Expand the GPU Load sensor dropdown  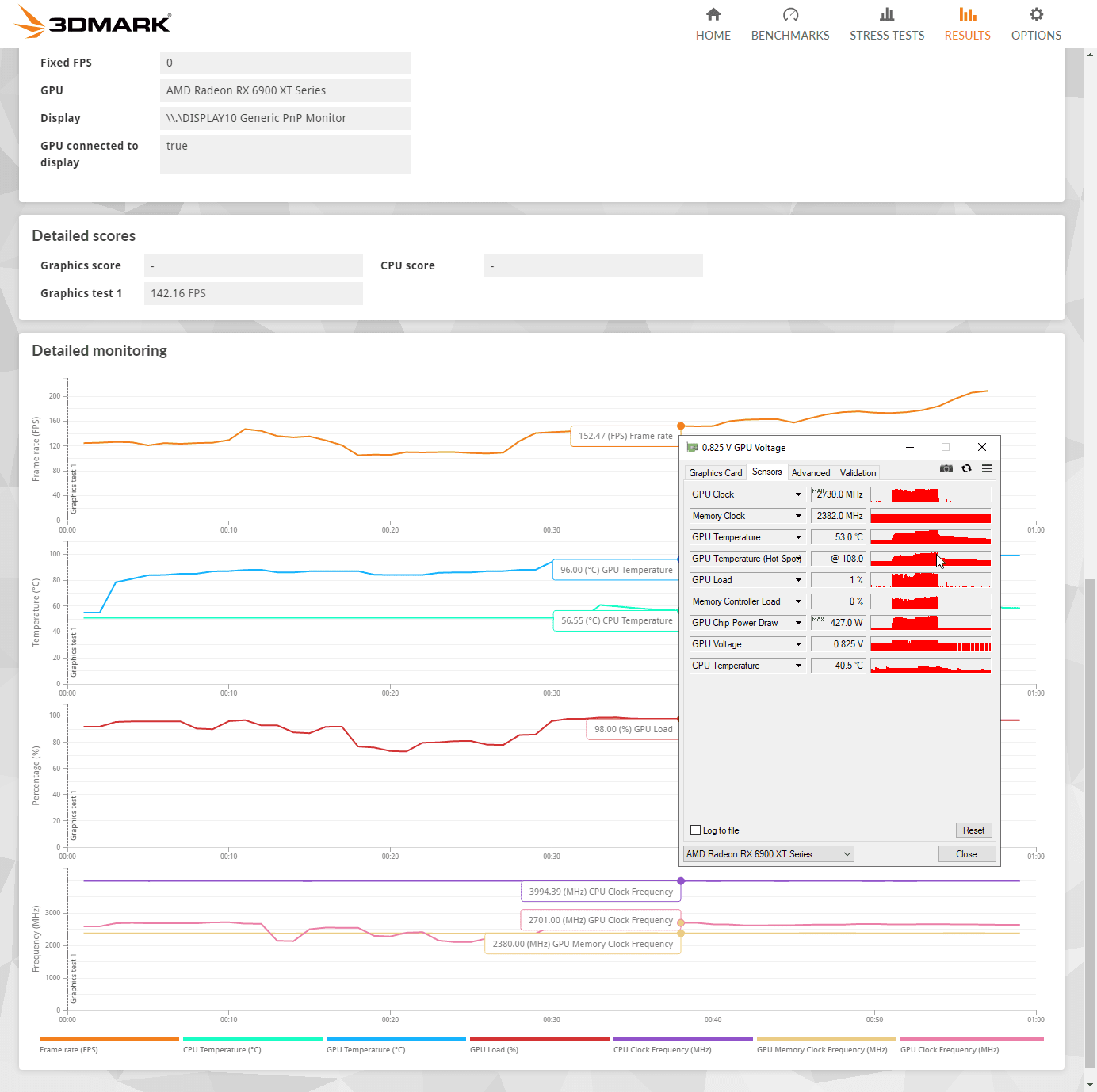pyautogui.click(x=798, y=580)
